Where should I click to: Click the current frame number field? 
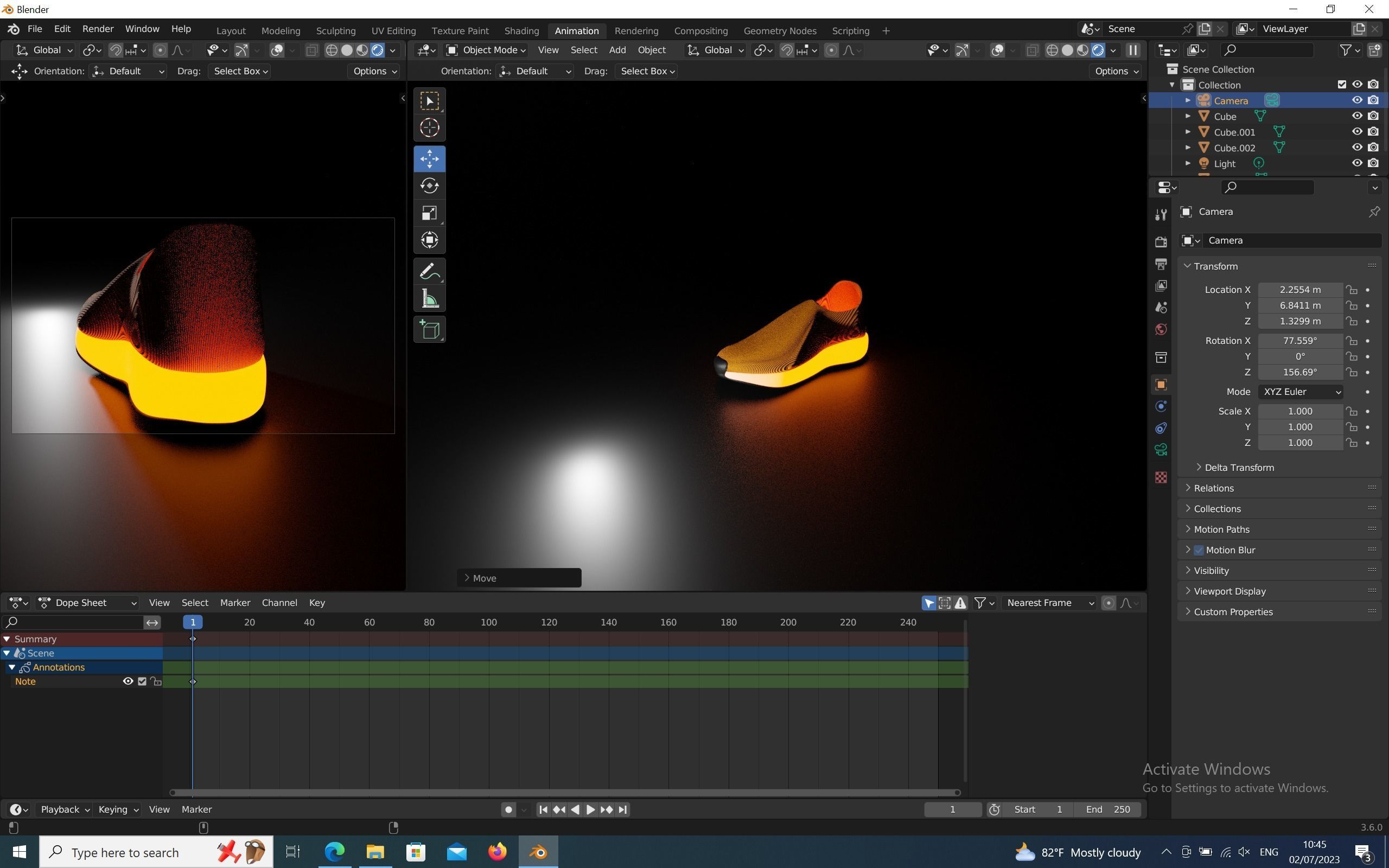953,809
